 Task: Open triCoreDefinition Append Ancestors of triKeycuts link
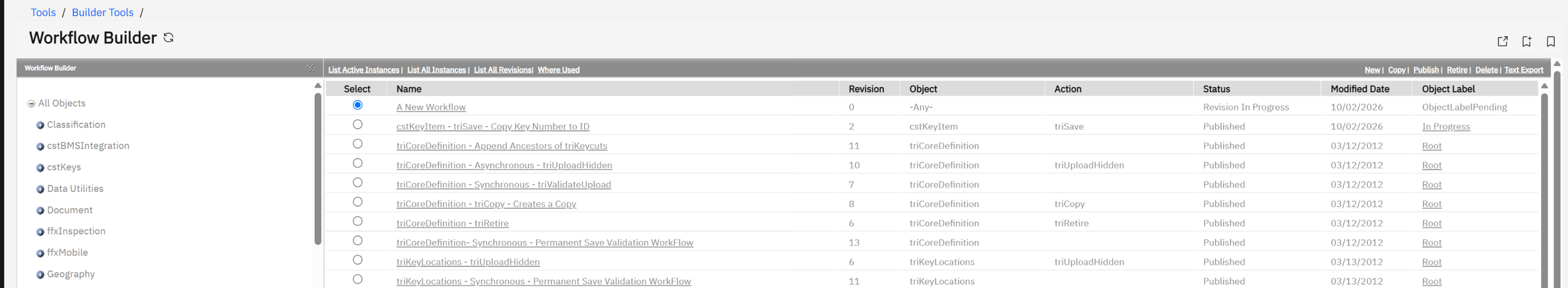tap(502, 146)
